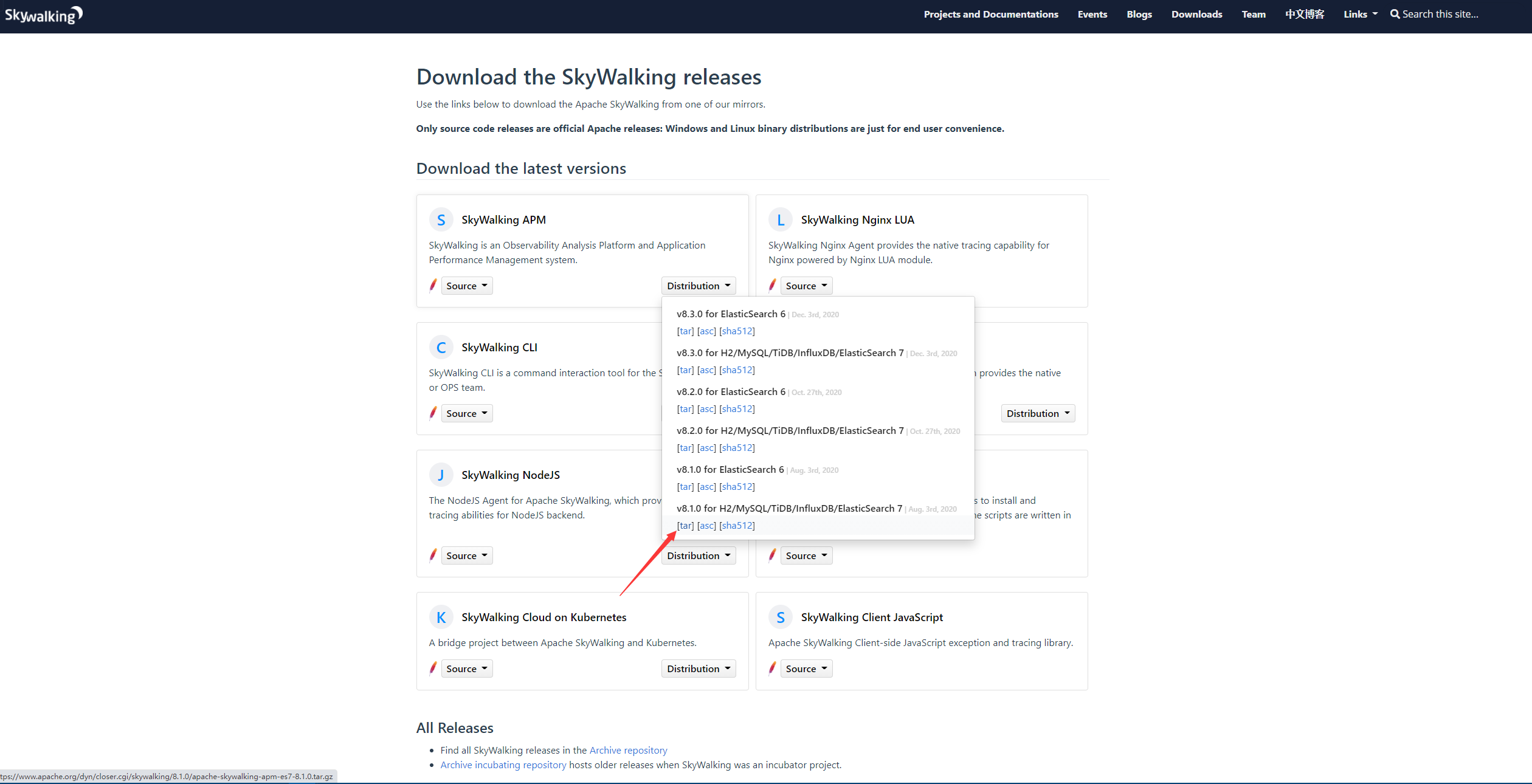Open sha512 for v8.1.0 H2/MySQL/TiDB/InfluxDB/ElasticSearch 7
Screen dimensions: 1532x784
[x=737, y=526]
